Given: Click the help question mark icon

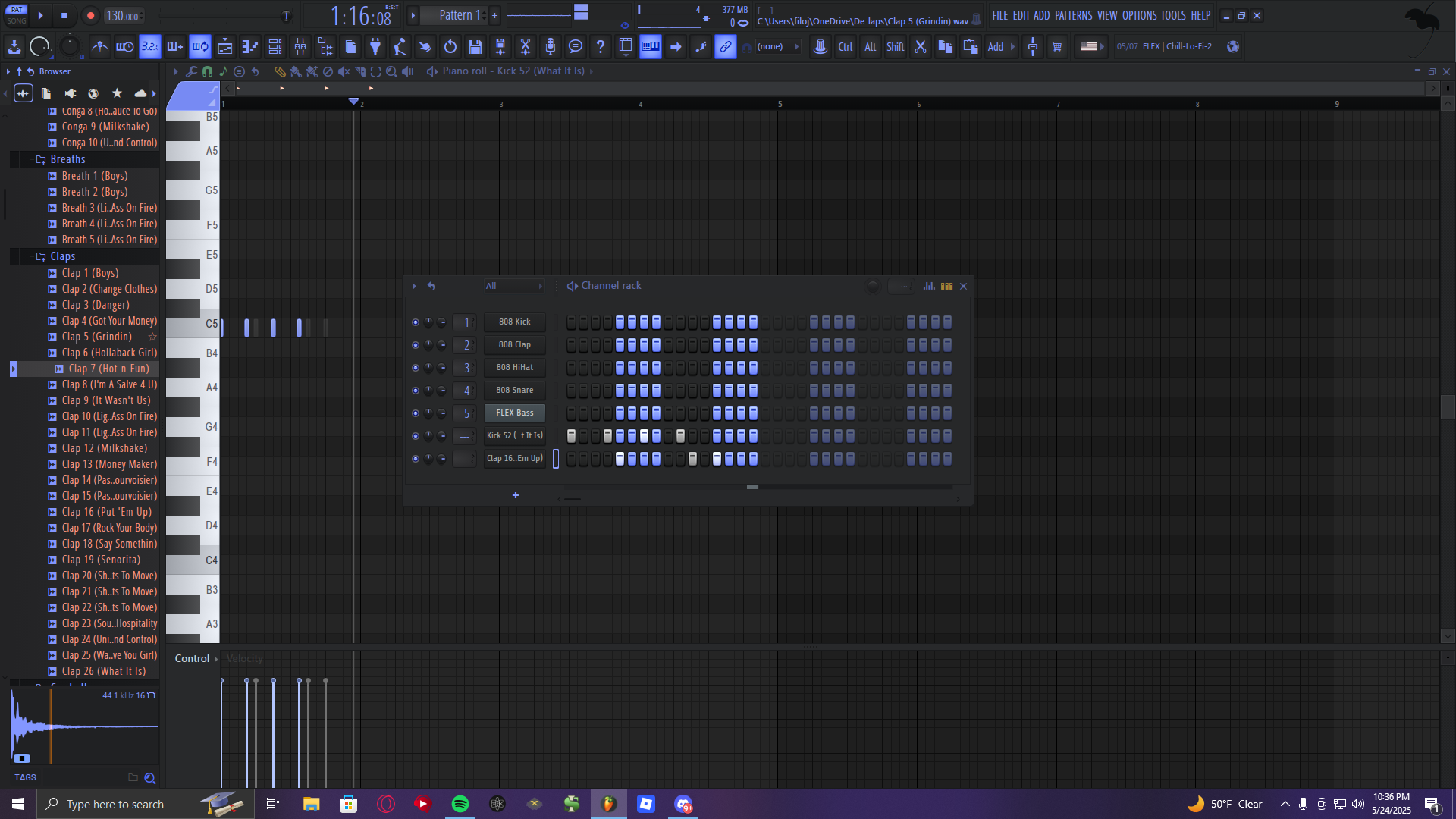Looking at the screenshot, I should [601, 47].
